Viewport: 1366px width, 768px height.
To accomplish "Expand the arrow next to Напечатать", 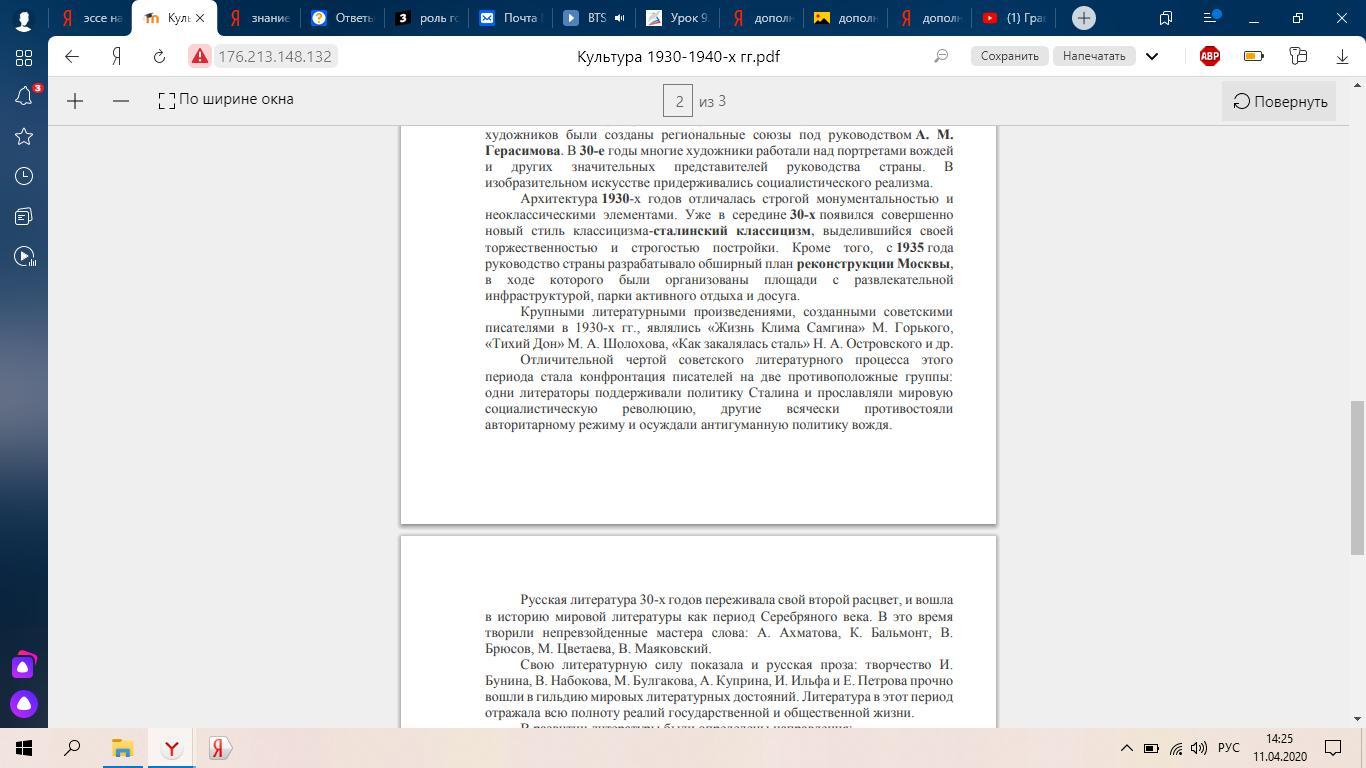I will 1152,56.
